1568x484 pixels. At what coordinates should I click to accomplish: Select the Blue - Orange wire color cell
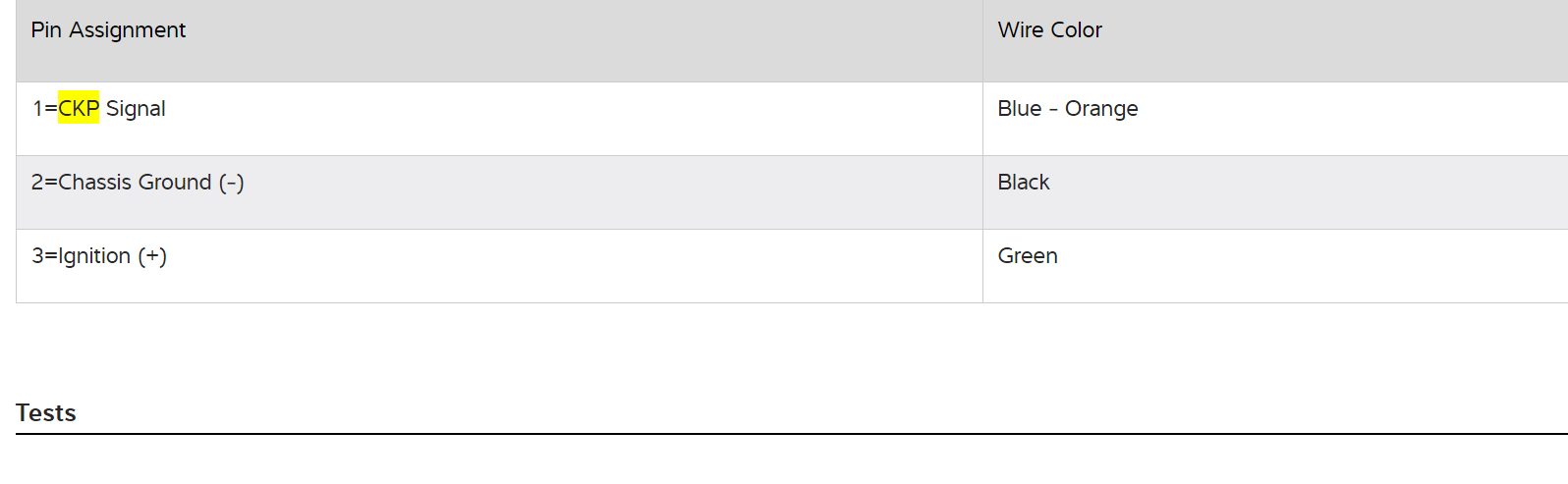tap(1067, 109)
